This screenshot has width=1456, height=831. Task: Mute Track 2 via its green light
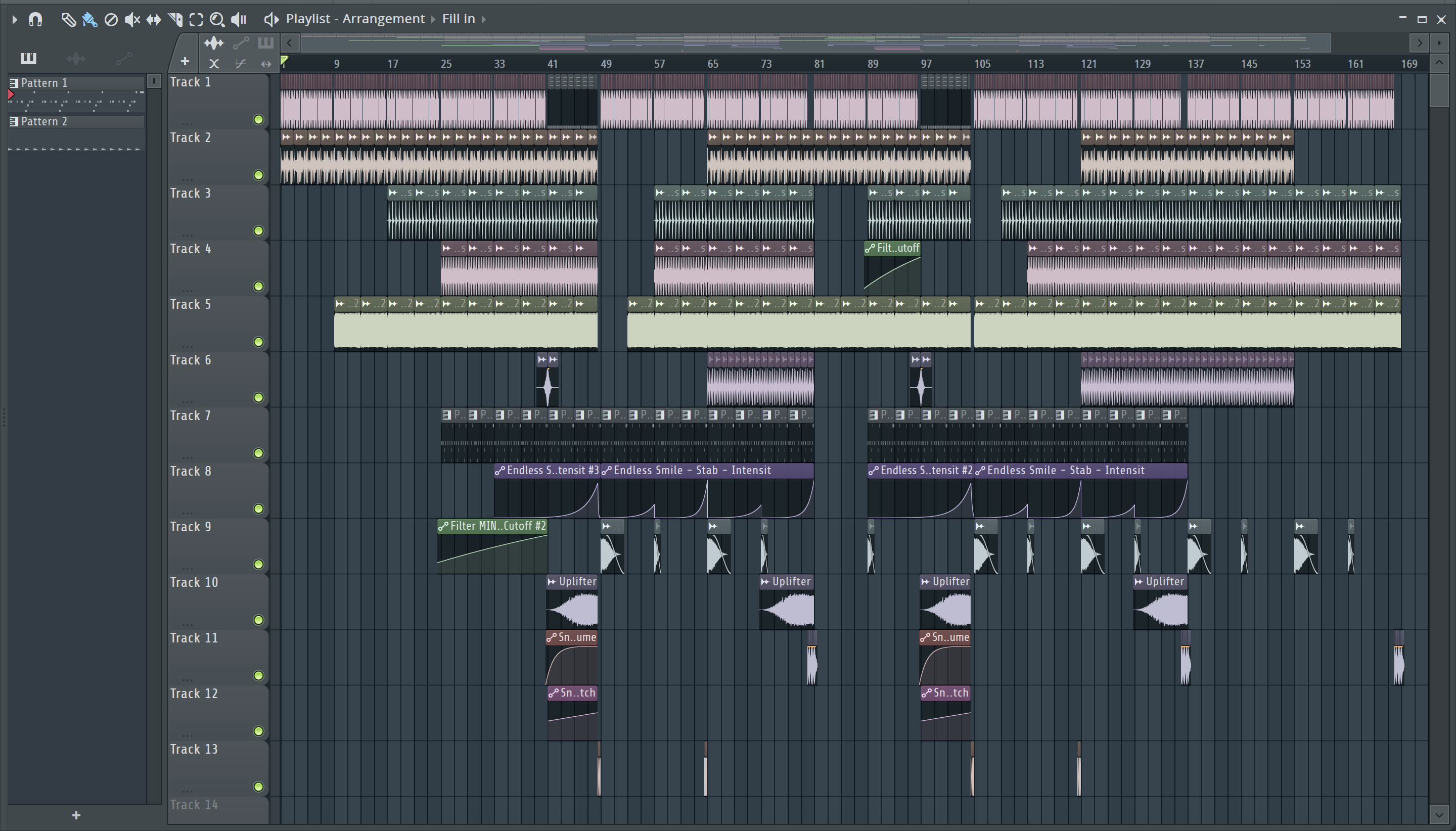pyautogui.click(x=258, y=175)
